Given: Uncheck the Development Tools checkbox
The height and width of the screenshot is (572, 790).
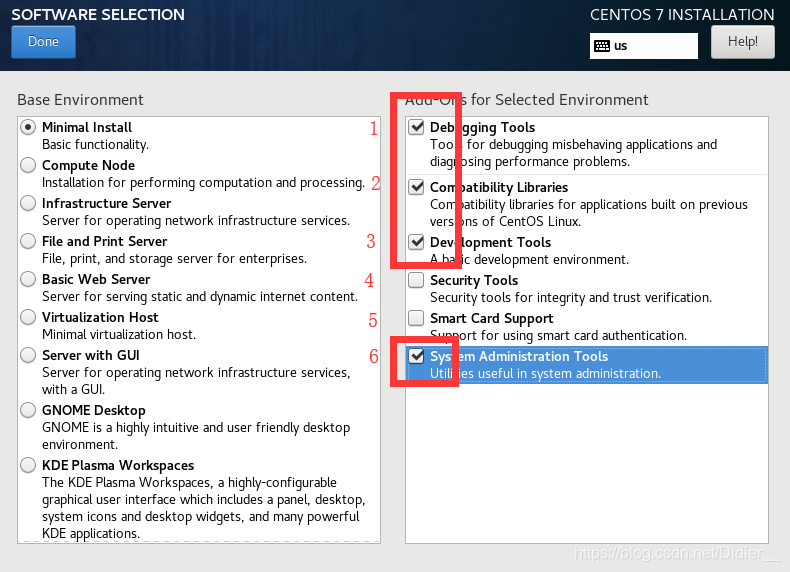Looking at the screenshot, I should [x=416, y=242].
